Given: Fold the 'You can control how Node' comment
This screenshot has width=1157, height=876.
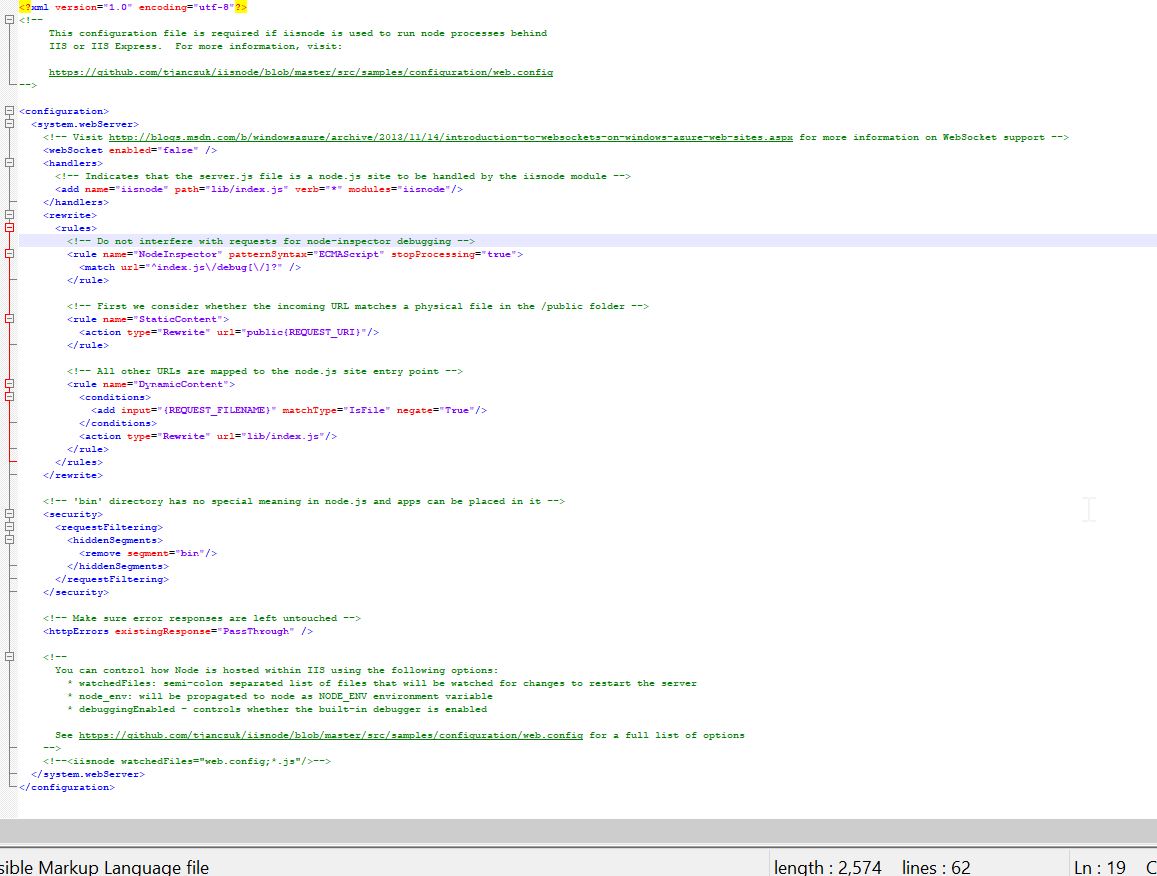Looking at the screenshot, I should pyautogui.click(x=10, y=657).
